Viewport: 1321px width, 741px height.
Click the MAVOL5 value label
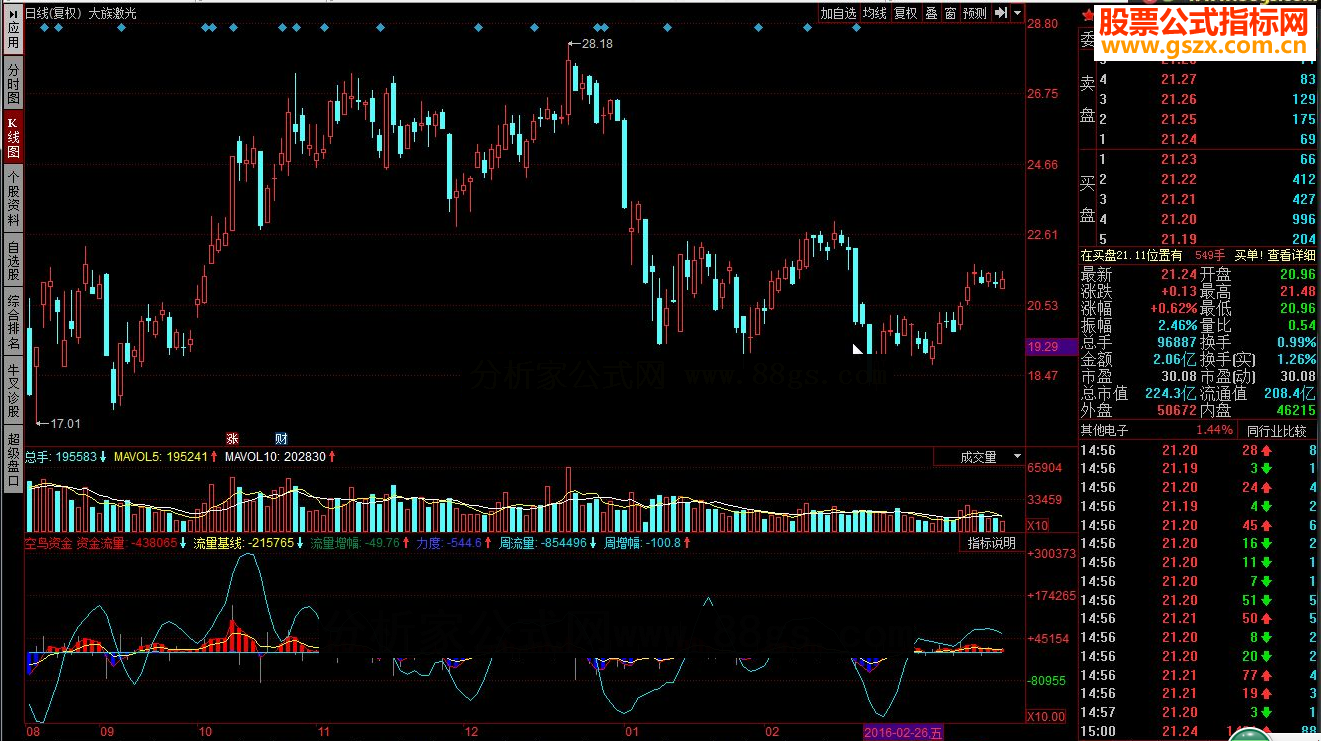[161, 457]
